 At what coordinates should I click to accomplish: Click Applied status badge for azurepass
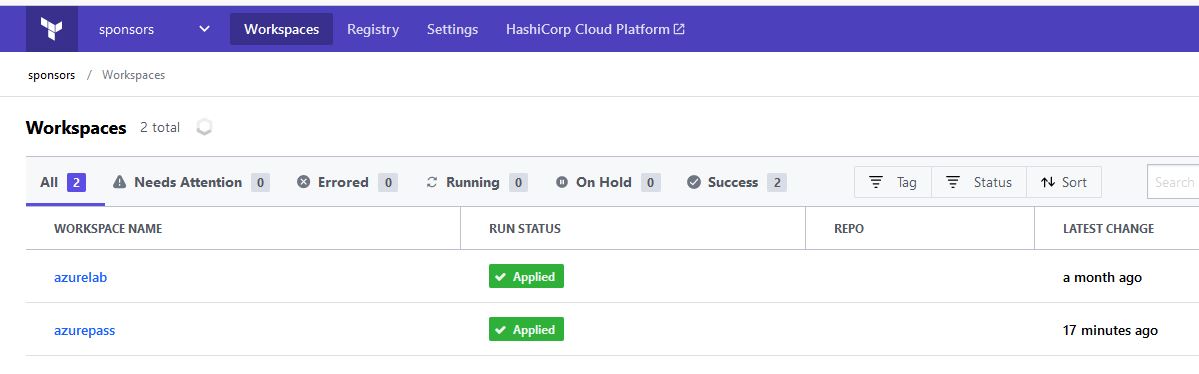pos(526,330)
